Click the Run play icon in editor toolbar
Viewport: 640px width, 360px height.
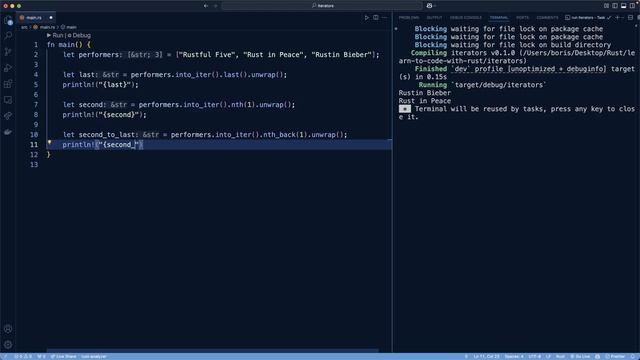pos(367,18)
